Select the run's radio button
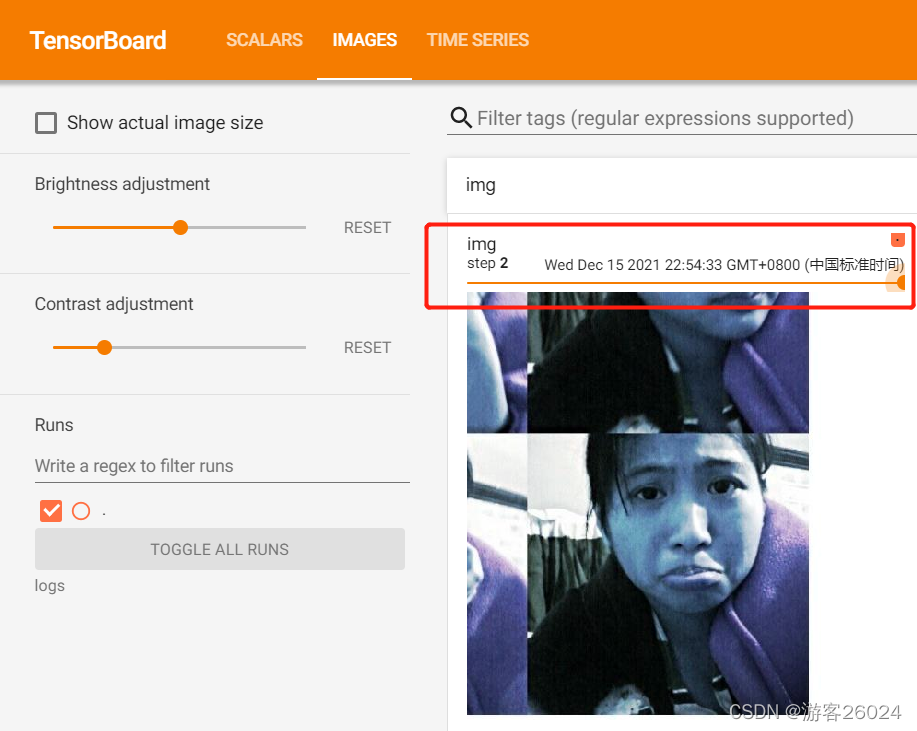Viewport: 917px width, 731px height. pyautogui.click(x=81, y=511)
